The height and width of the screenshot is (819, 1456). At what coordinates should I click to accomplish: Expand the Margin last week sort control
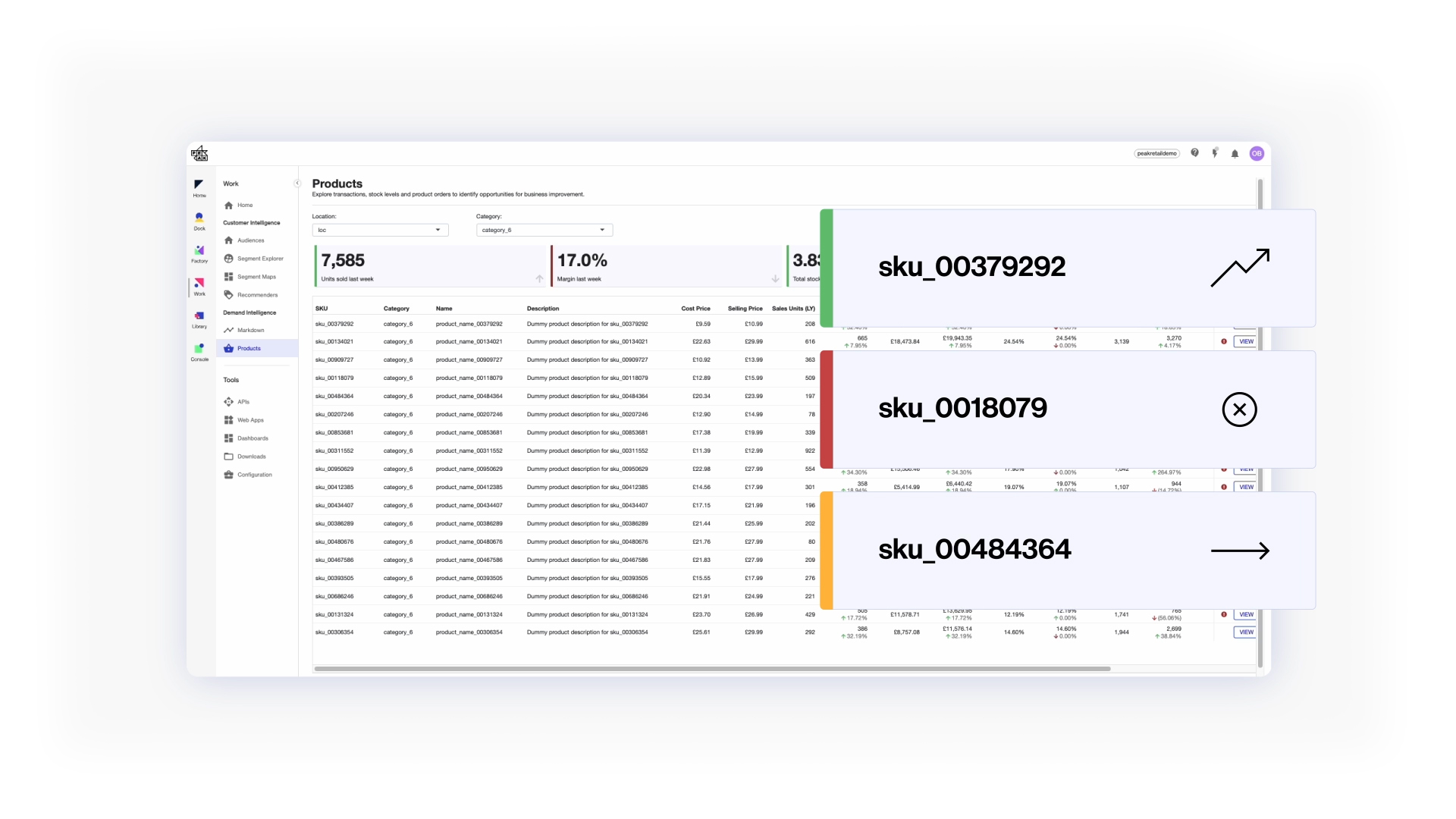pyautogui.click(x=775, y=279)
